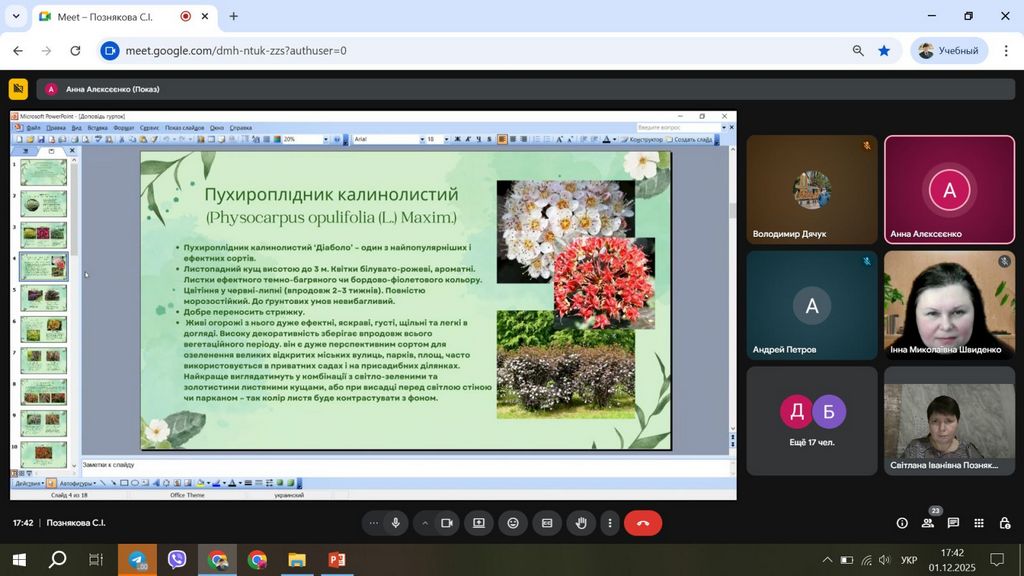Leave the call with red button
This screenshot has height=576, width=1024.
pos(643,523)
